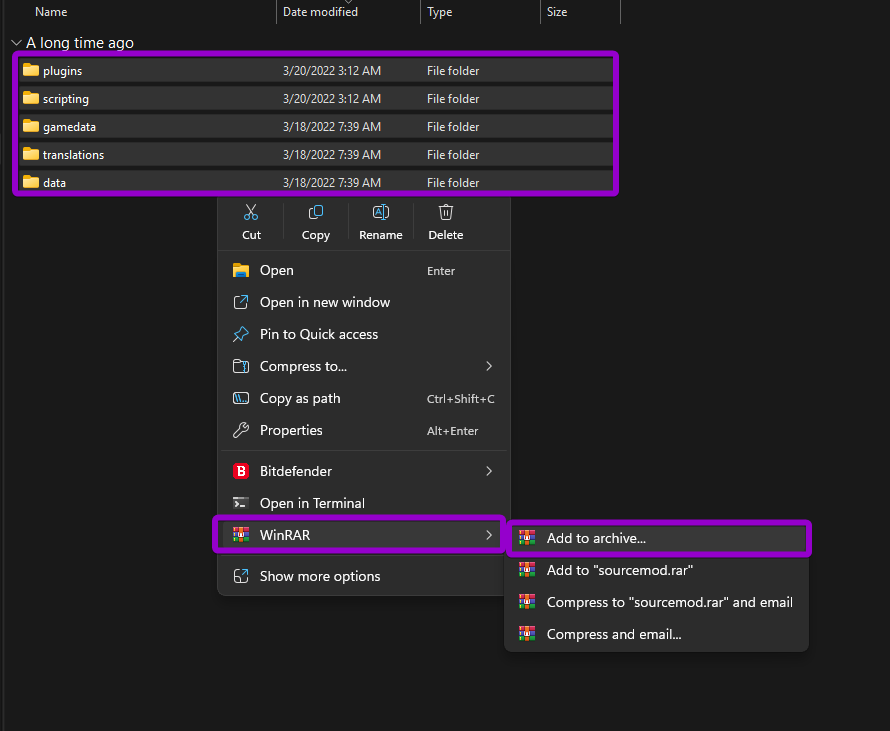Collapse the 'A long time ago' group

pos(15,43)
